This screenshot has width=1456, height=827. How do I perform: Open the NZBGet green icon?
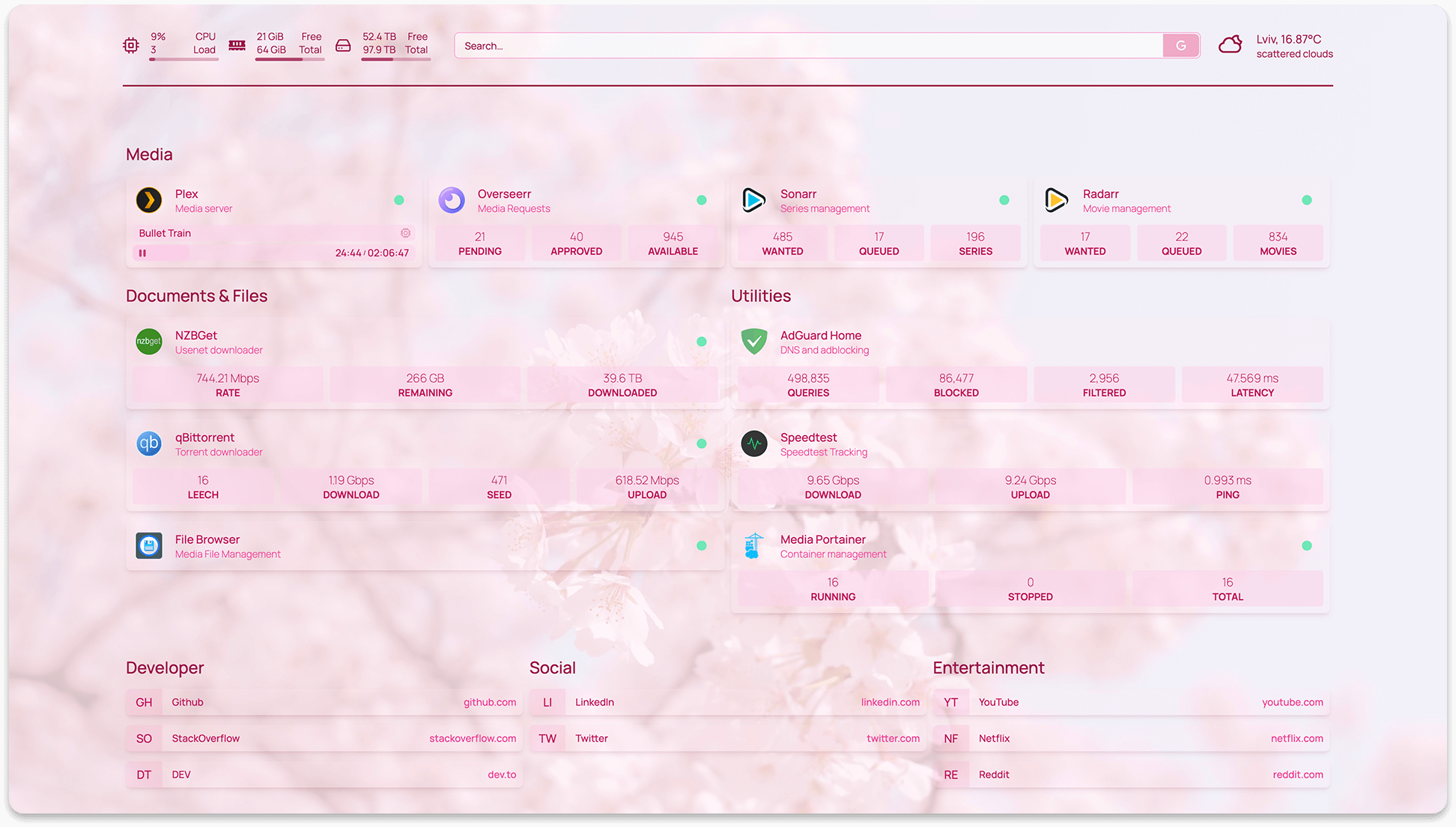pos(149,342)
